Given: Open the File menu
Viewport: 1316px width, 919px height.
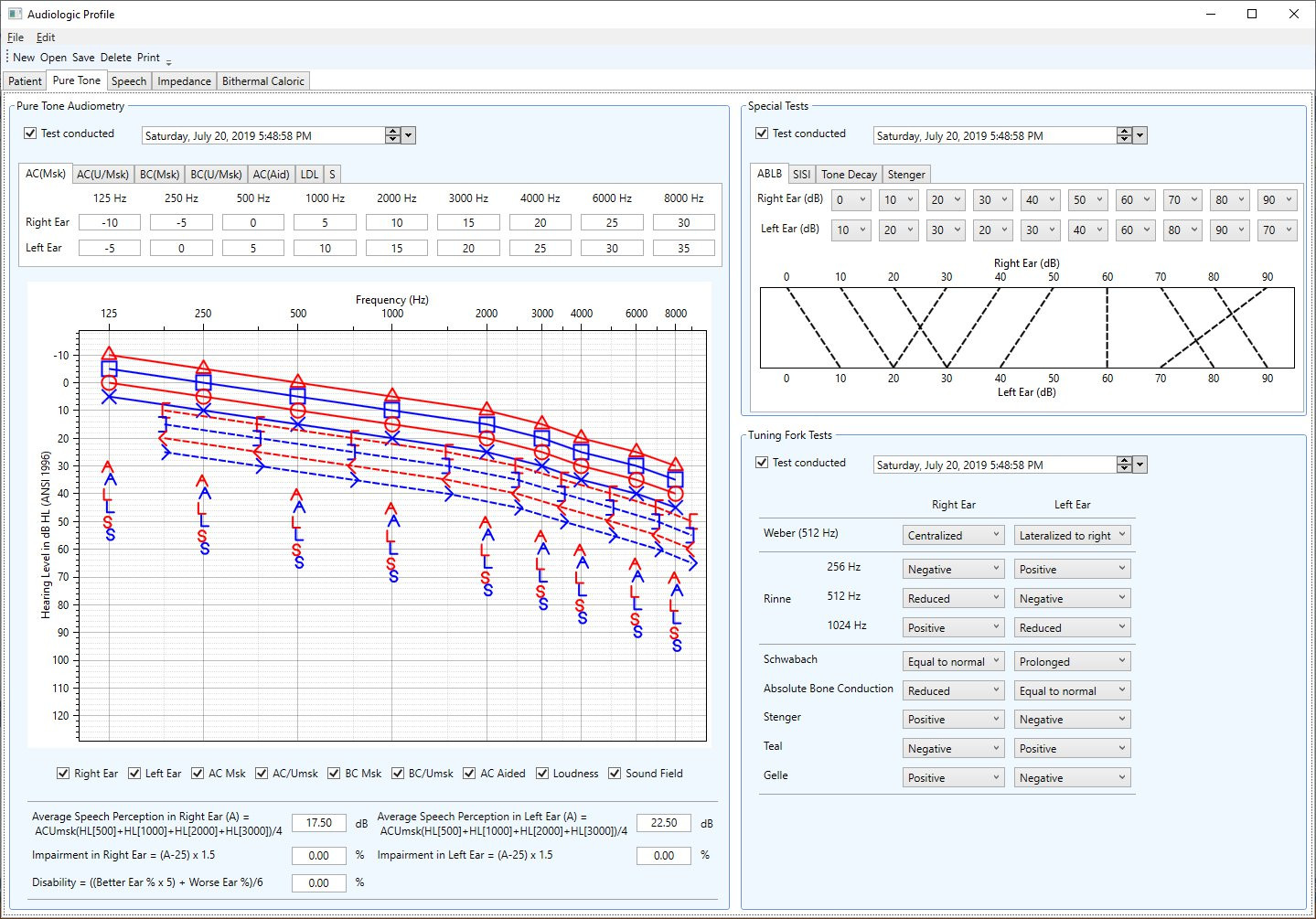Looking at the screenshot, I should (x=16, y=37).
